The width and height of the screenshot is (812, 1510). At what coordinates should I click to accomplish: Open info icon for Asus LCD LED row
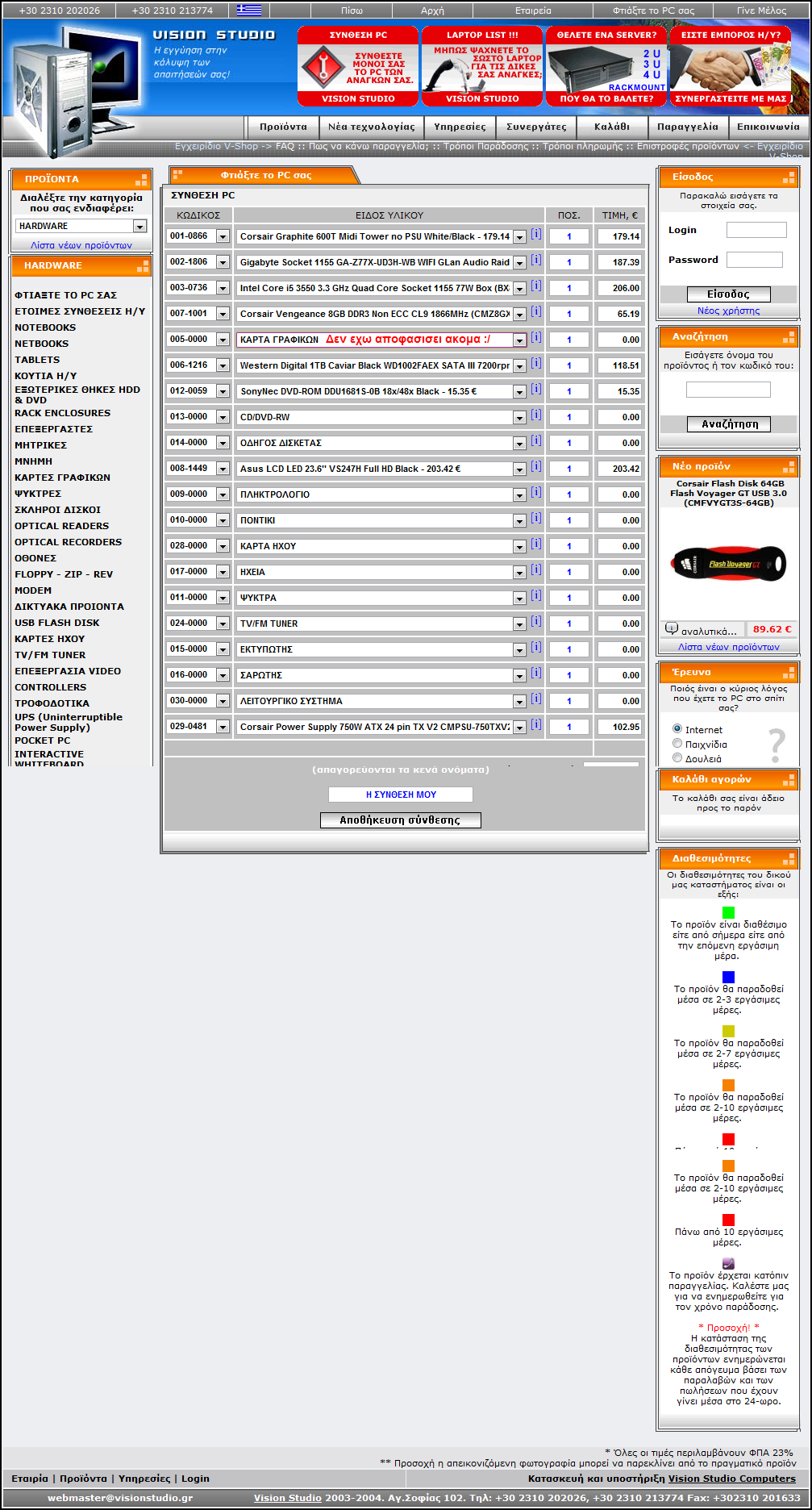pos(536,467)
